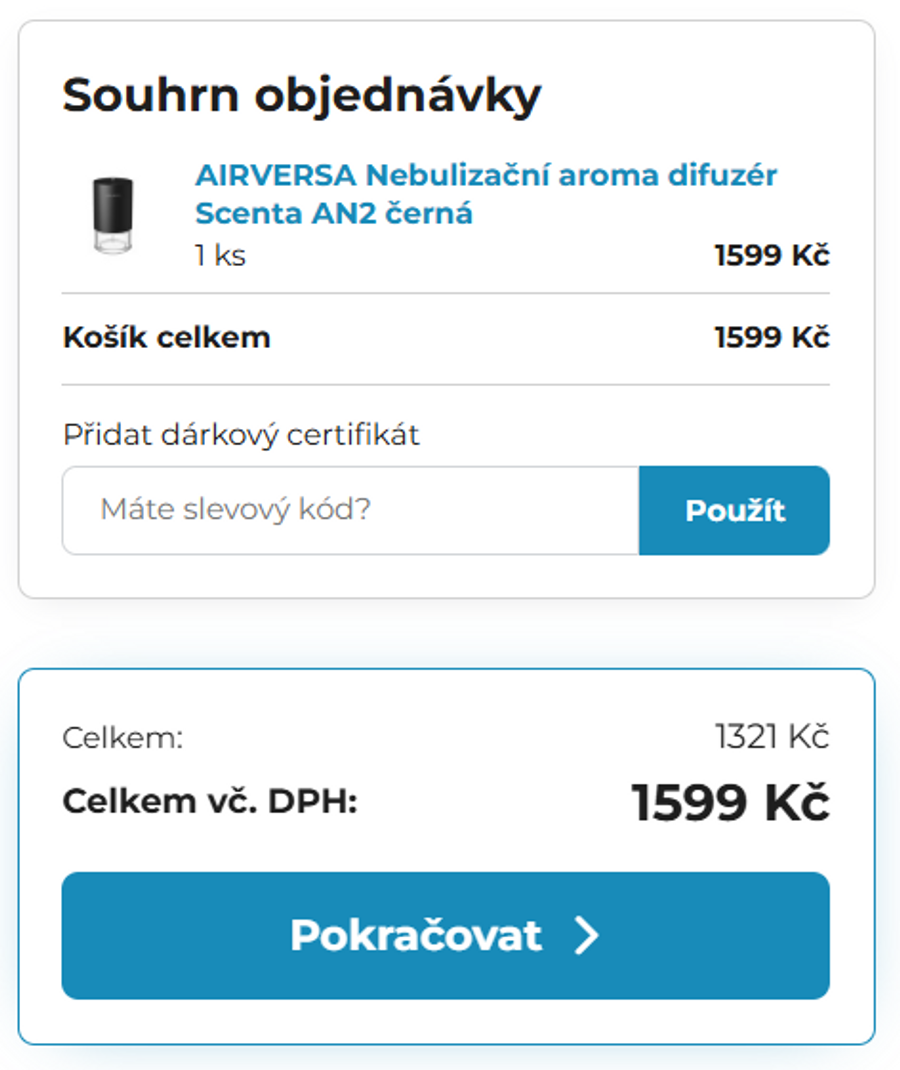The height and width of the screenshot is (1070, 900).
Task: Click the bold 1599 Kč grand total
Action: click(x=731, y=800)
